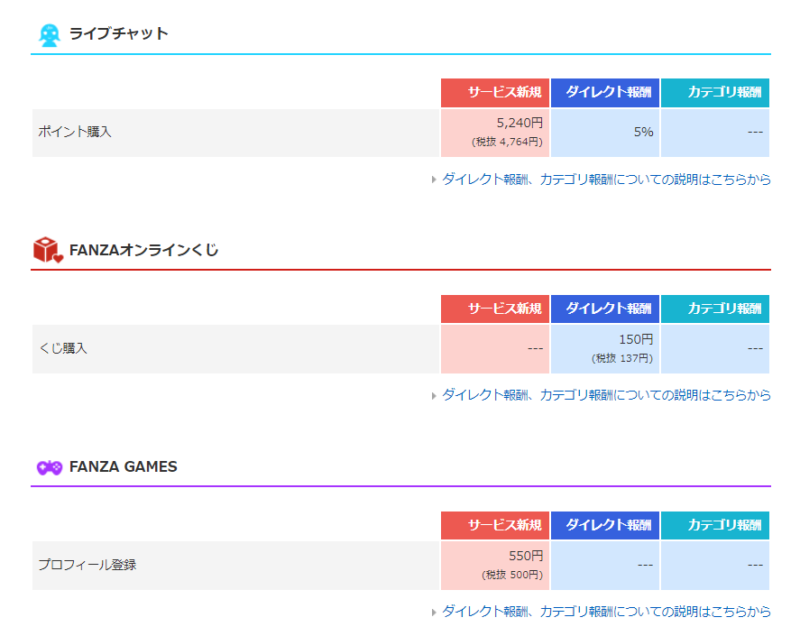Select カテゴリ報酬 header in FANZA GAMES table
This screenshot has height=636, width=800.
[715, 525]
